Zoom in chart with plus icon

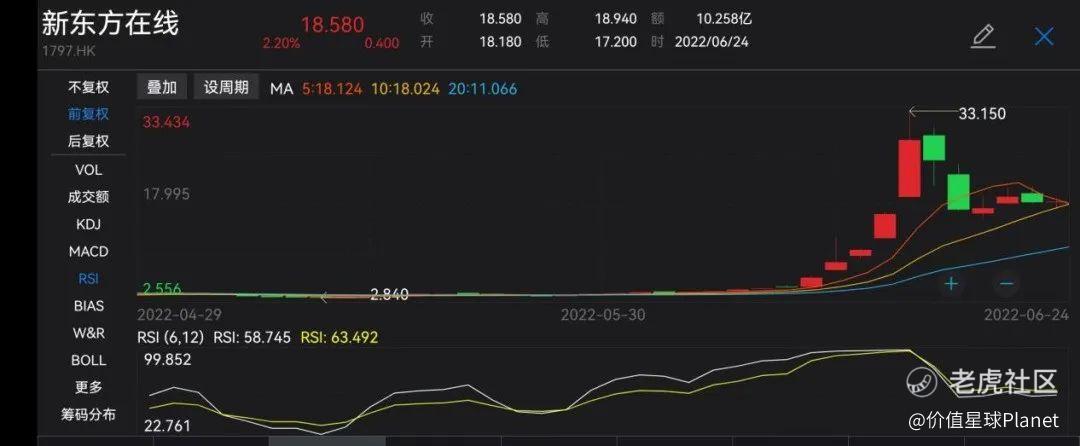click(x=951, y=283)
